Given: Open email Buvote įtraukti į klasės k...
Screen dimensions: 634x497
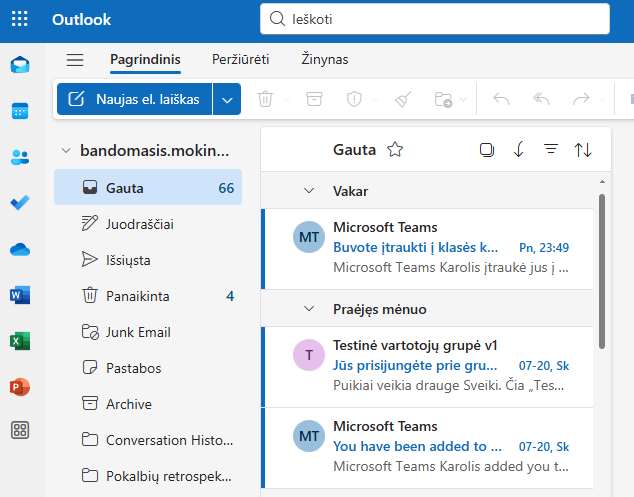Looking at the screenshot, I should pyautogui.click(x=428, y=249).
